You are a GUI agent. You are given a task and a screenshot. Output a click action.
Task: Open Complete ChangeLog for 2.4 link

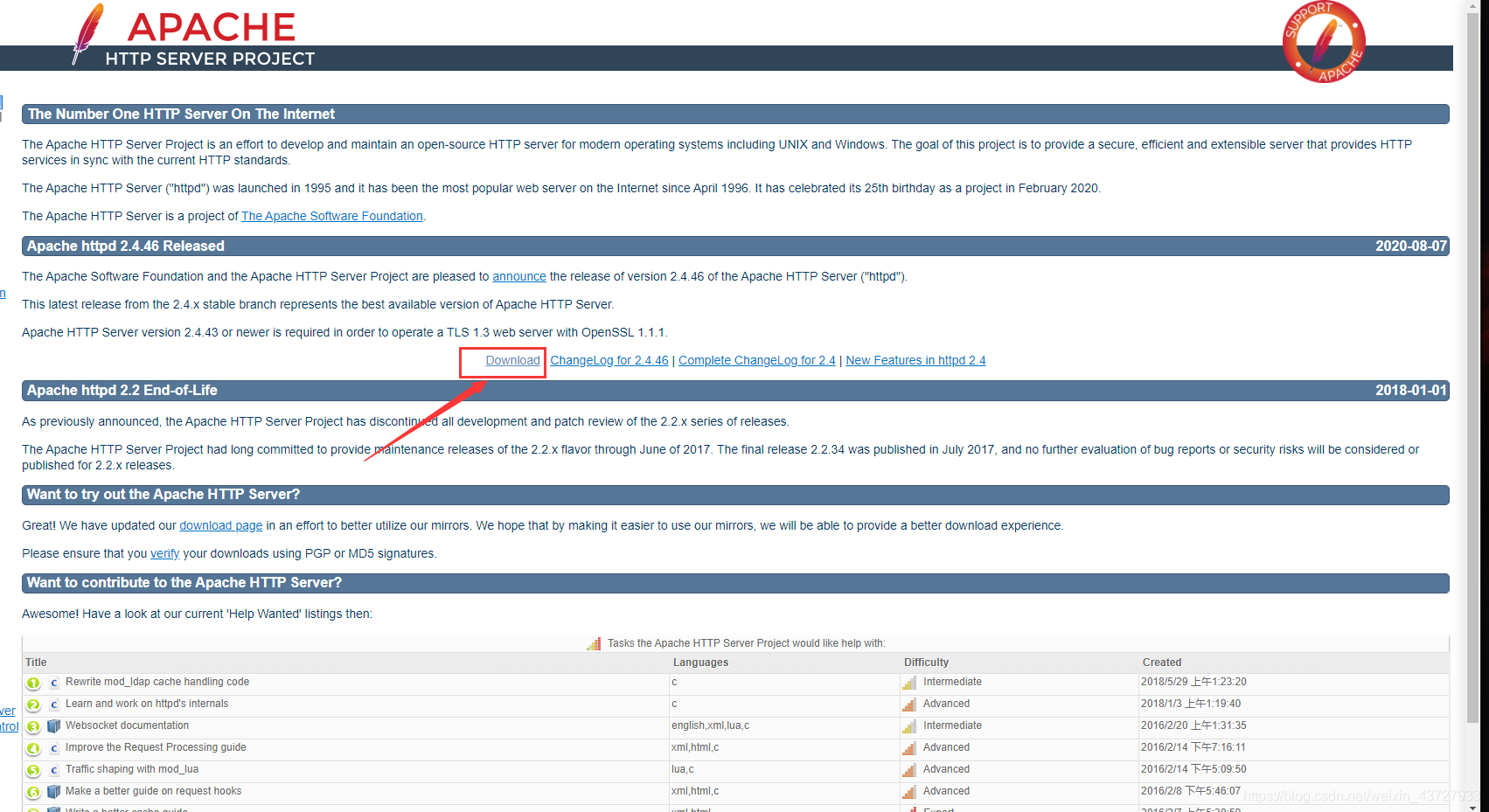[757, 360]
